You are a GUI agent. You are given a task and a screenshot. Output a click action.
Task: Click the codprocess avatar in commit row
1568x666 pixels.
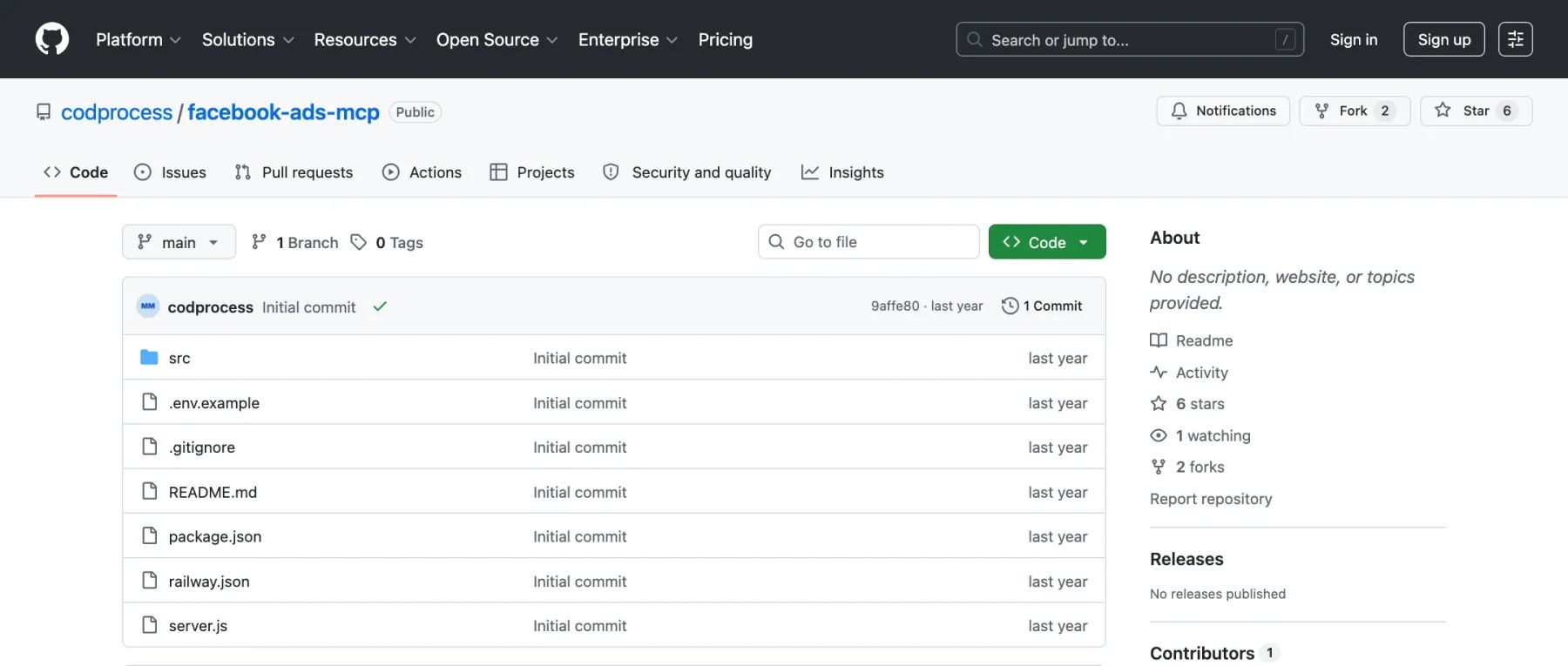coord(148,306)
